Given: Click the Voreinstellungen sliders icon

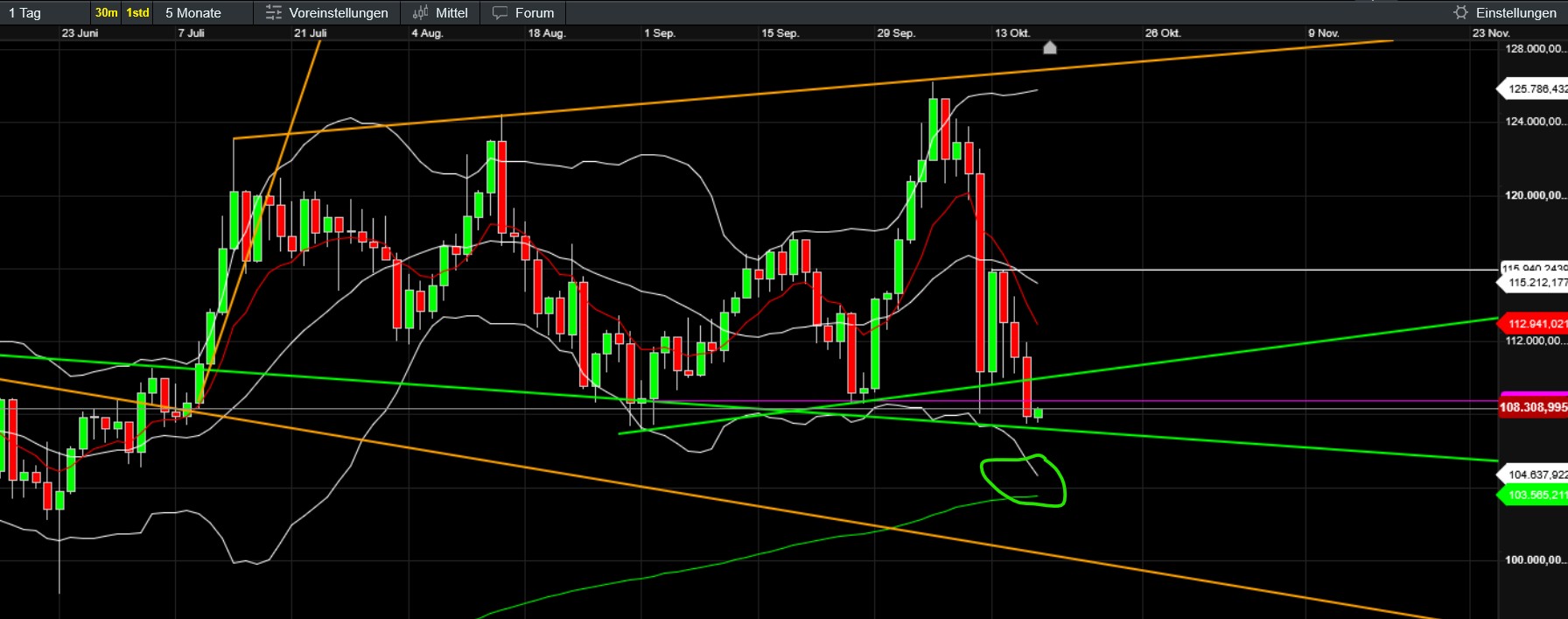Looking at the screenshot, I should [x=273, y=13].
